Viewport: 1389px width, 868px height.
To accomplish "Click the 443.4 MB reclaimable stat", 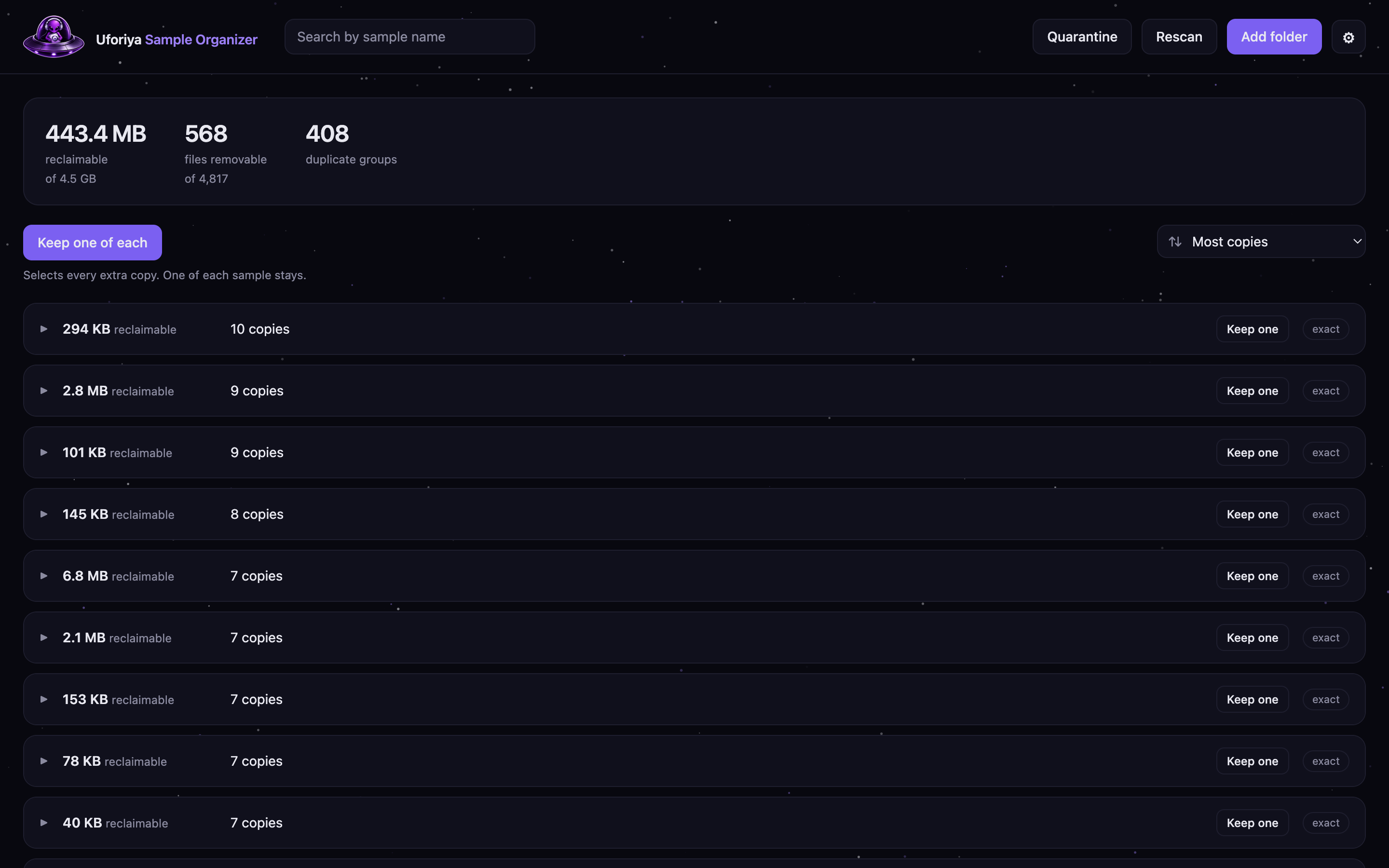I will pos(96,153).
